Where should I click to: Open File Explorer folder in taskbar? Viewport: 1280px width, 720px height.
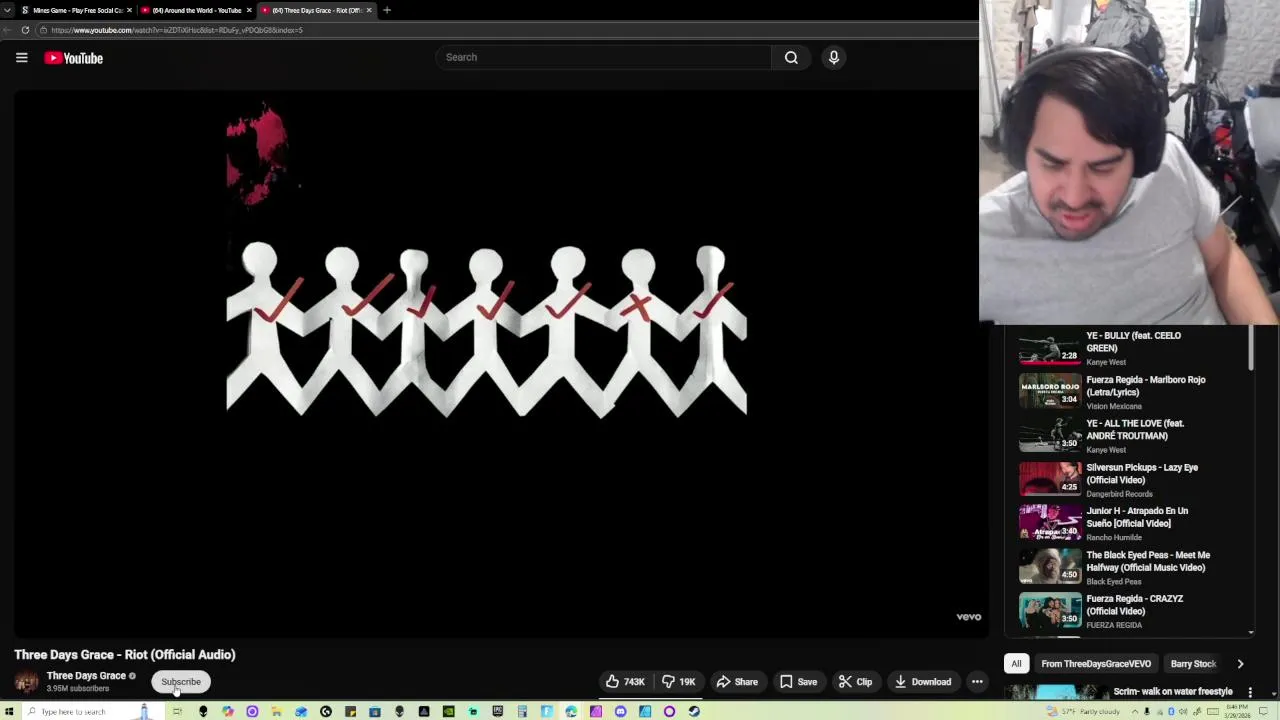click(276, 712)
